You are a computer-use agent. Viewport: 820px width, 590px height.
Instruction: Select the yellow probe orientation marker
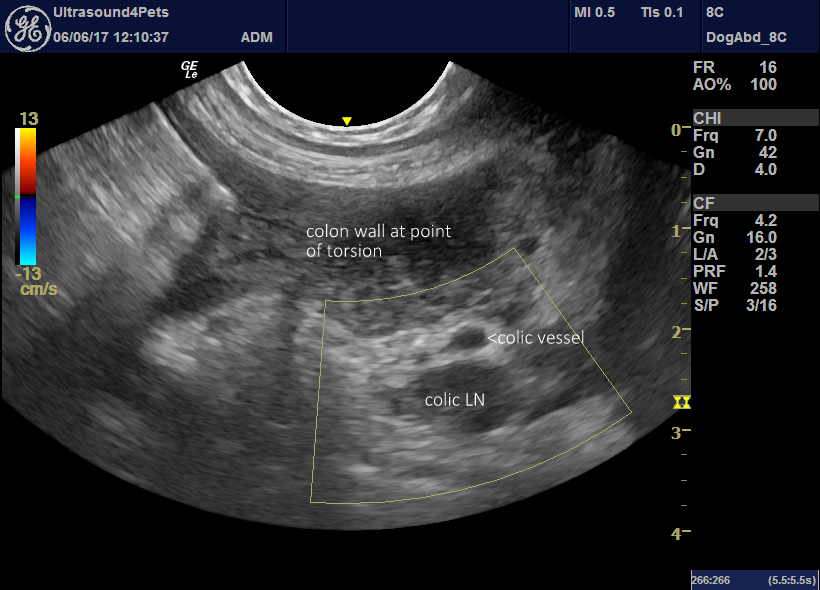pyautogui.click(x=346, y=119)
